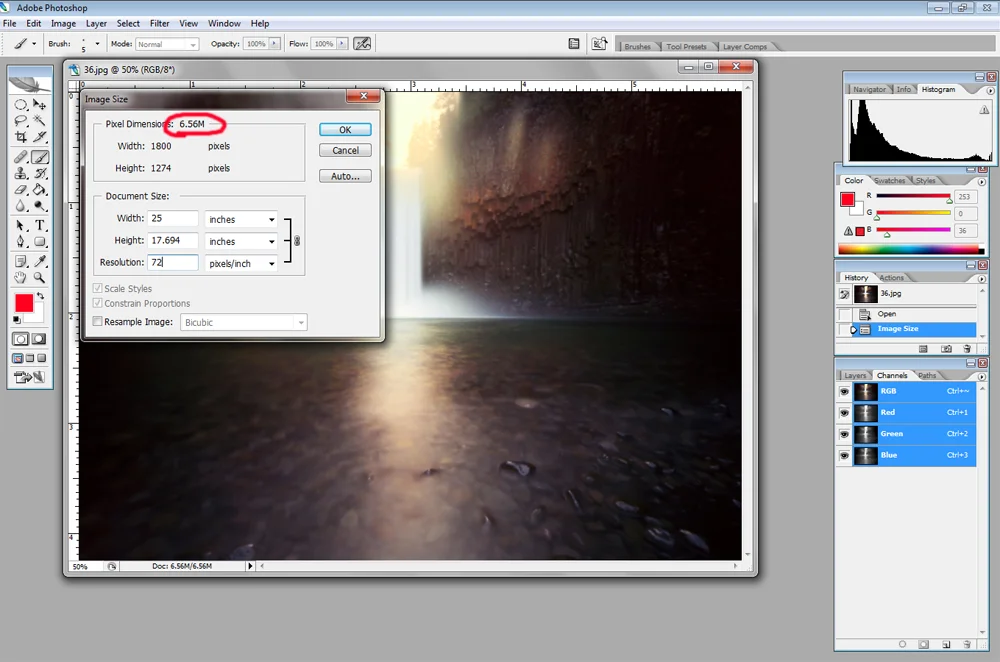
Task: Open the Filter menu
Action: 159,23
